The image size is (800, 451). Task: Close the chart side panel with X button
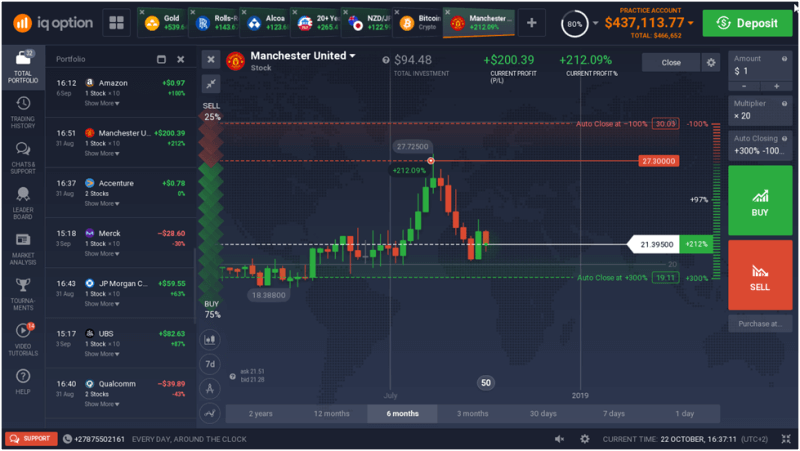pyautogui.click(x=211, y=60)
